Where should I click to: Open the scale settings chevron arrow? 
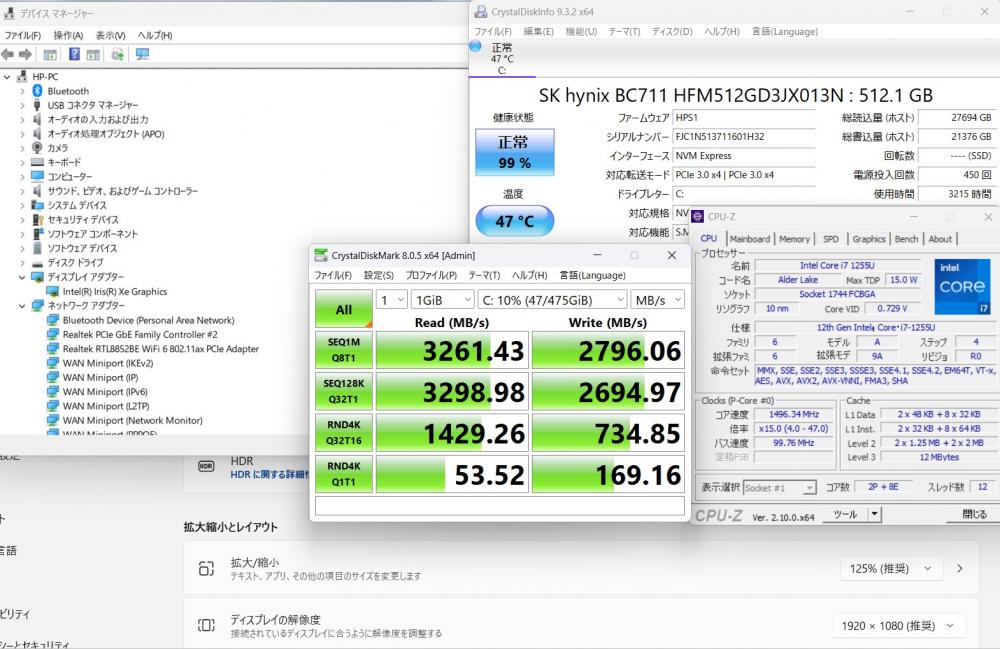(x=960, y=569)
